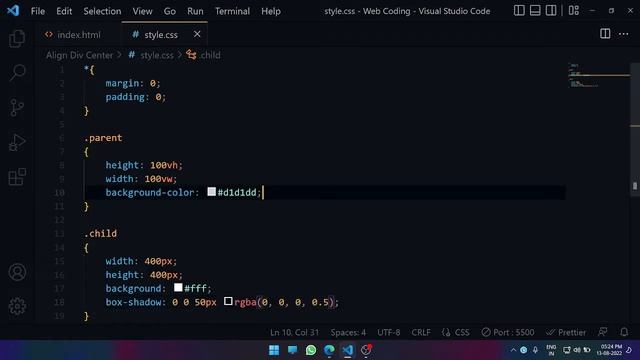Viewport: 640px width, 360px height.
Task: Click the Port : 5500 Live Server status
Action: click(507, 332)
